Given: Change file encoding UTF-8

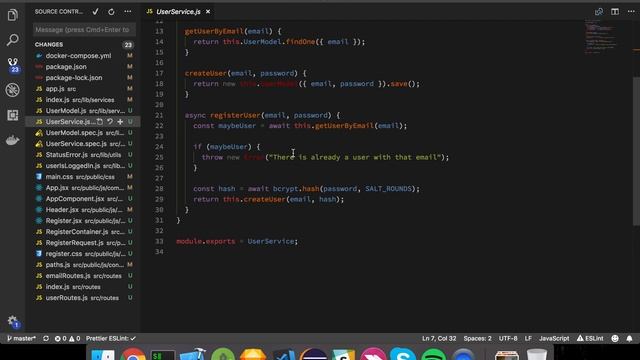Looking at the screenshot, I should [508, 338].
